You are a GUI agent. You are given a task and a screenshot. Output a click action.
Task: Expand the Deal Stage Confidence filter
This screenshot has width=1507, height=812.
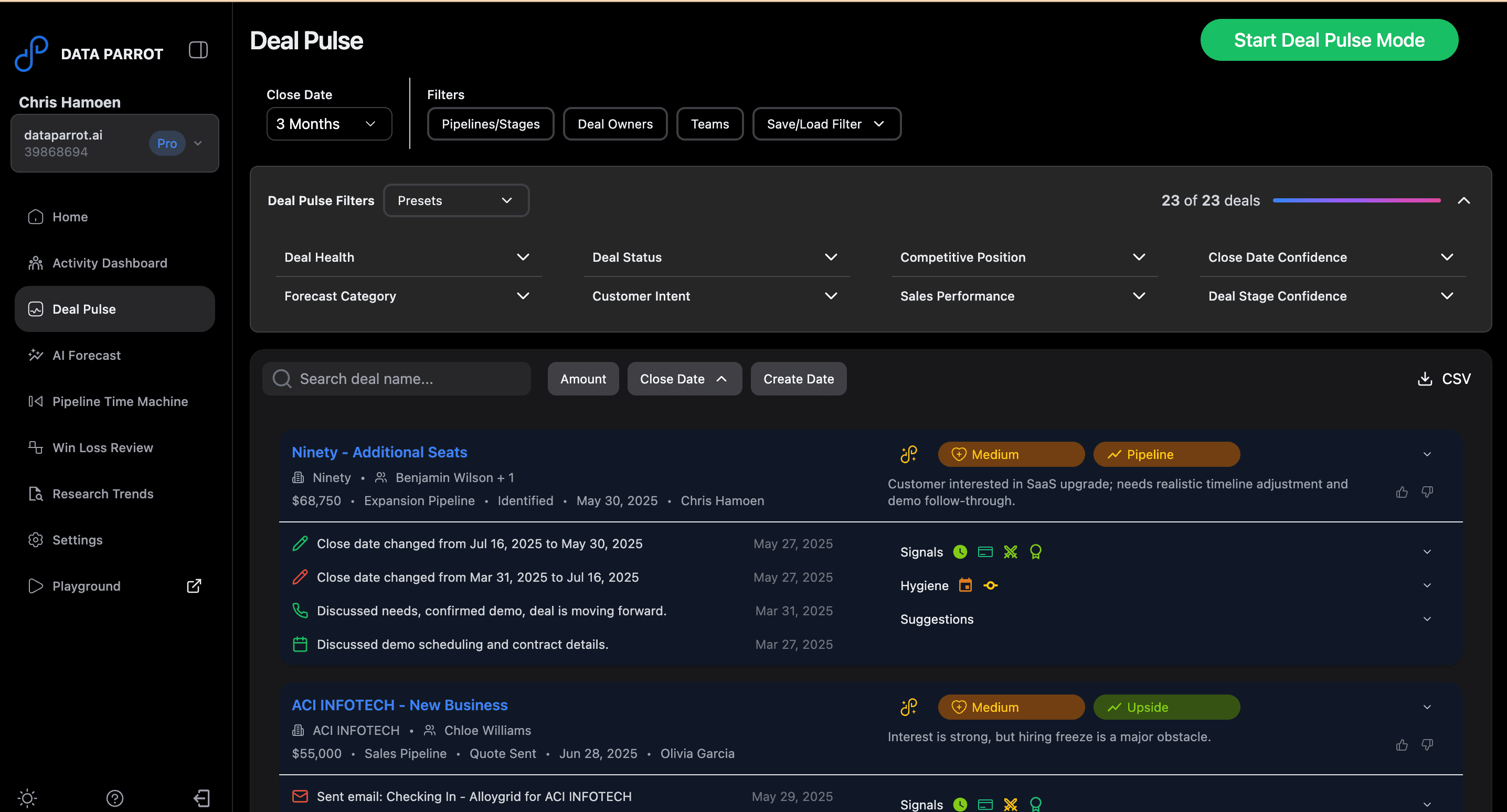click(x=1332, y=296)
